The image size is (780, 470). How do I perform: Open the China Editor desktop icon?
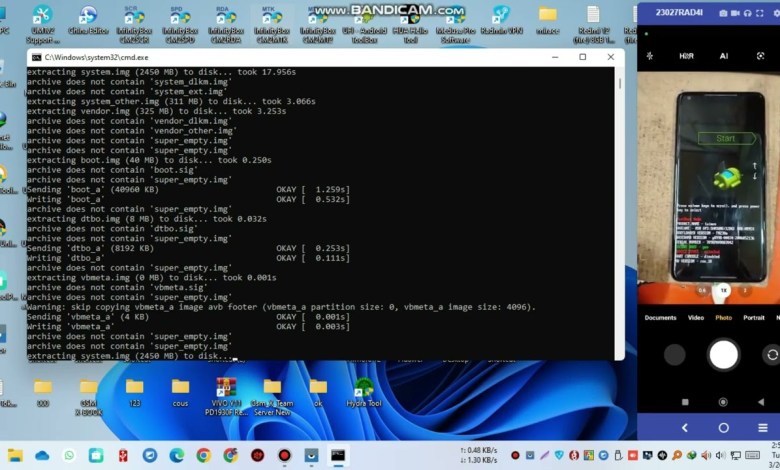[88, 20]
